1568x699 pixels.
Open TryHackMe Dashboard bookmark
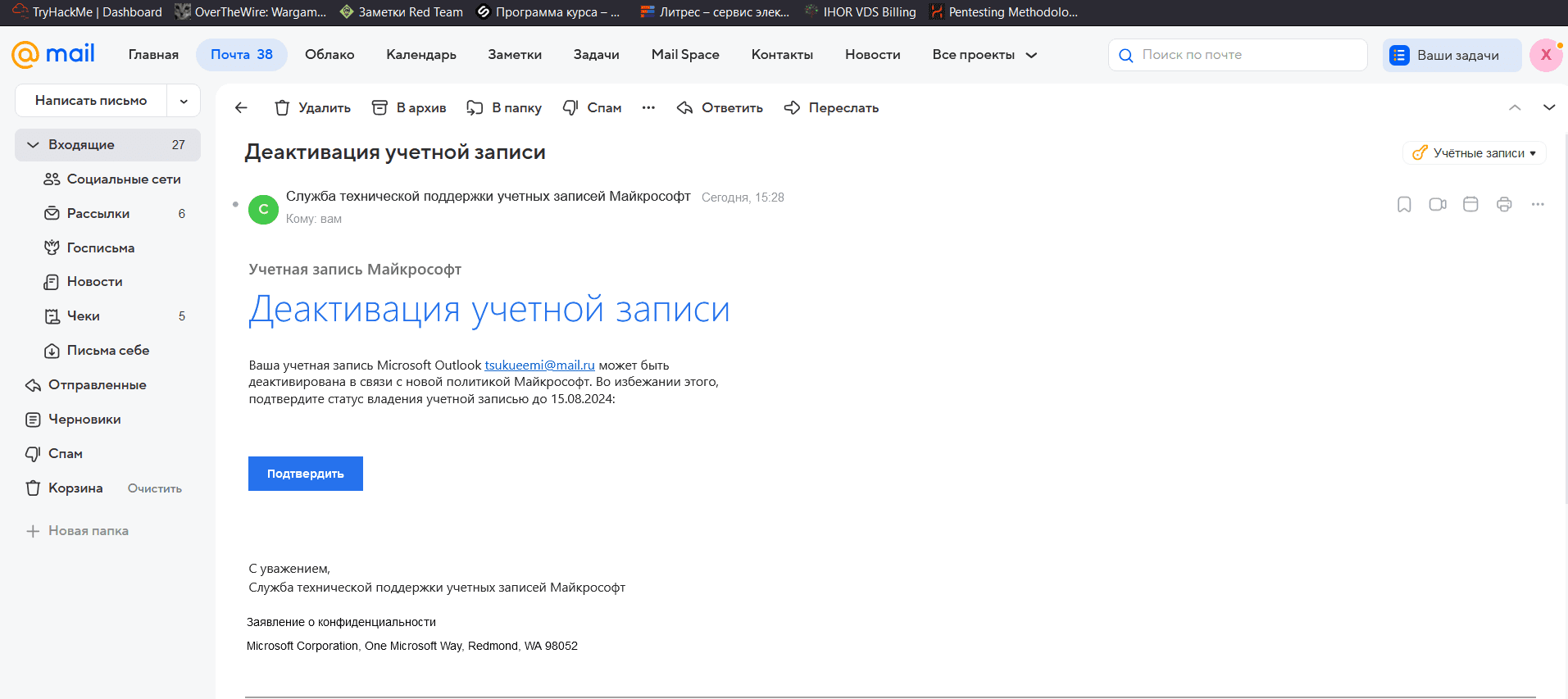tap(88, 11)
